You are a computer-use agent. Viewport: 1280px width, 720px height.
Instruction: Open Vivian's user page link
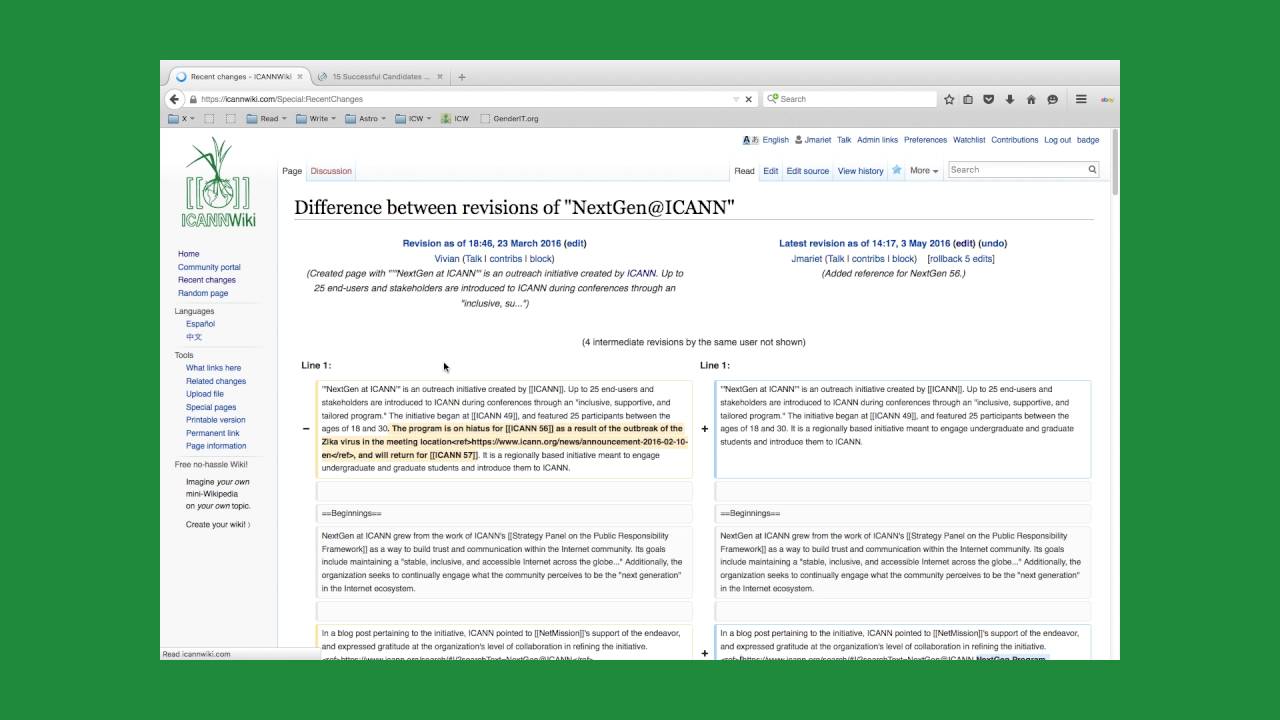(447, 259)
